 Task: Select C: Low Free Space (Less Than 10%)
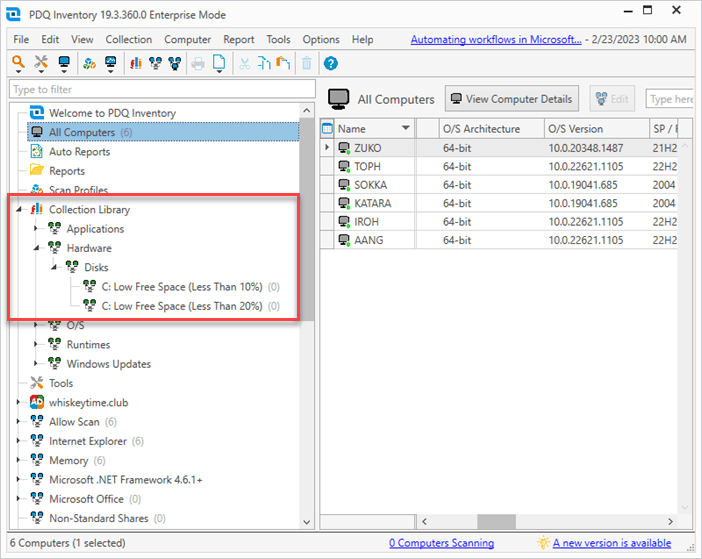(182, 287)
